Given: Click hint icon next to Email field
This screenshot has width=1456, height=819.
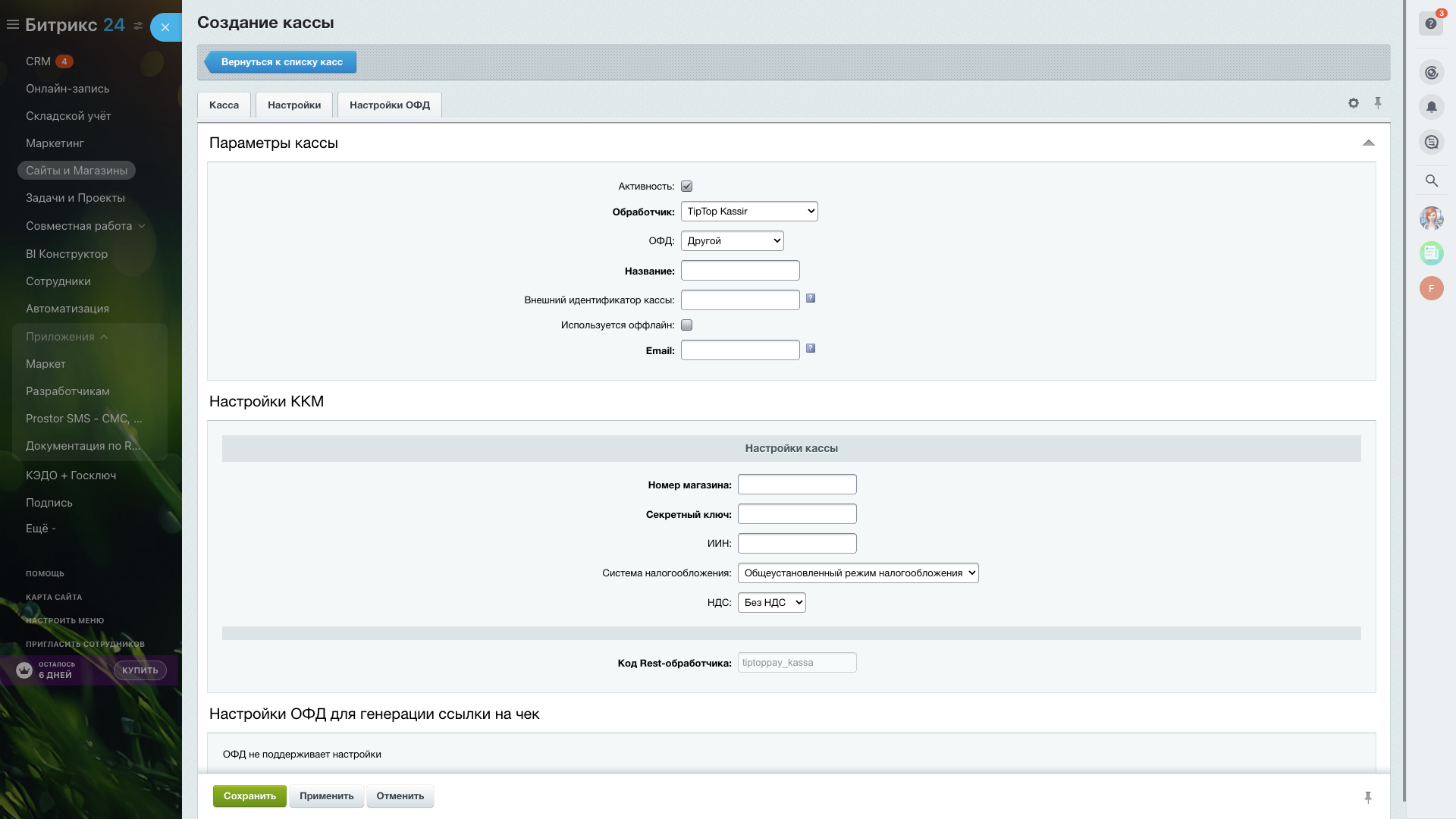Looking at the screenshot, I should pos(811,348).
